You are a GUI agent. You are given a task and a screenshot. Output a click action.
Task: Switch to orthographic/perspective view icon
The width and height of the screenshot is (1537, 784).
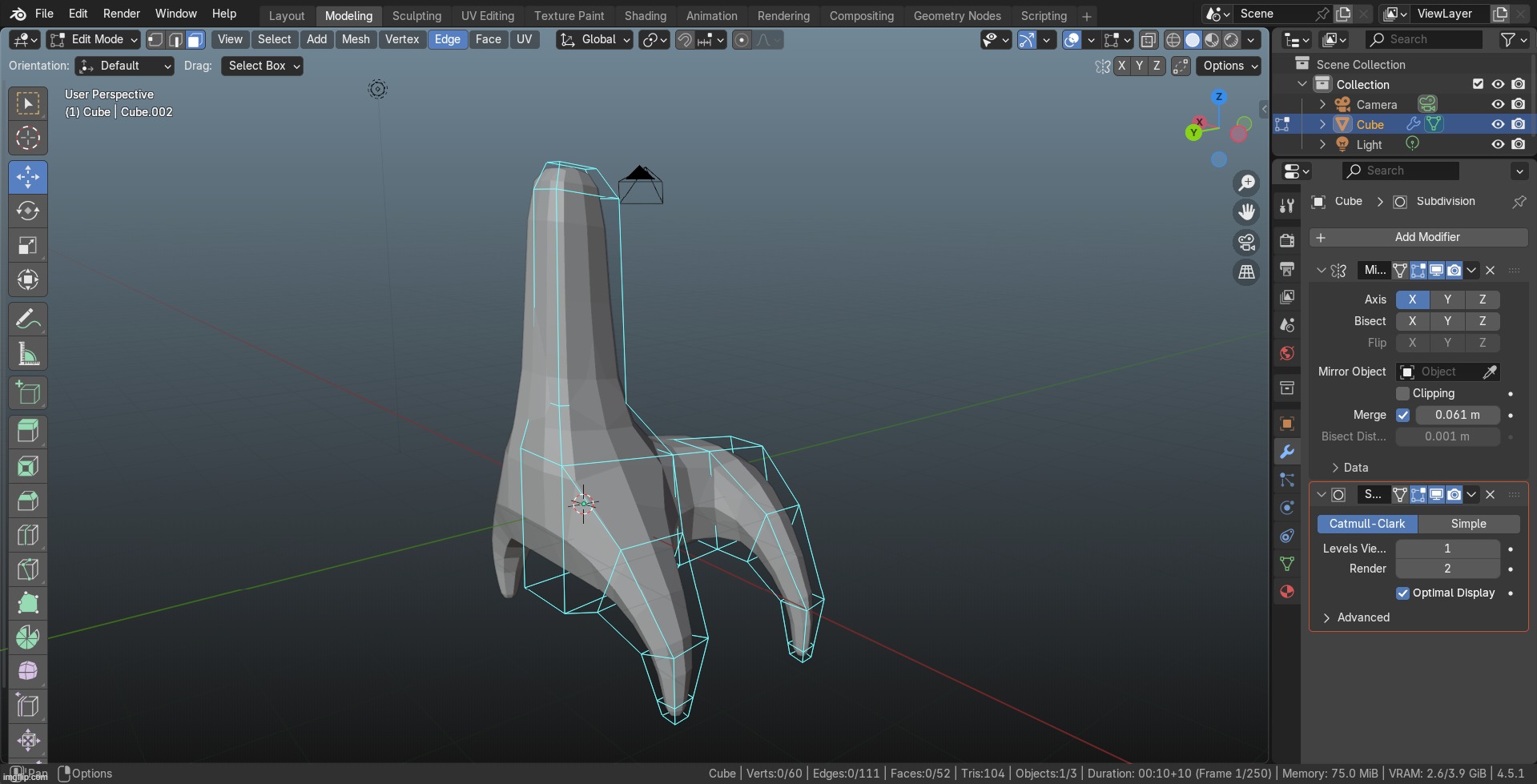[1246, 273]
